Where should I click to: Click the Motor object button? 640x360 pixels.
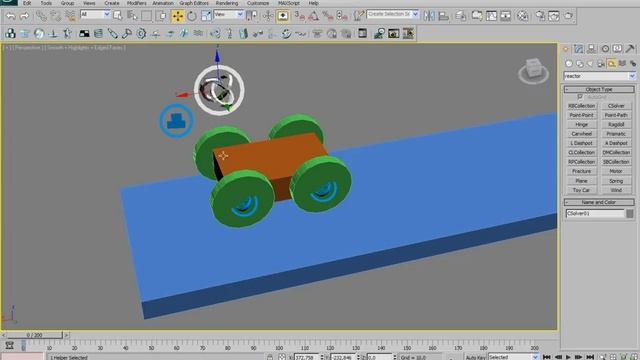[x=616, y=171]
